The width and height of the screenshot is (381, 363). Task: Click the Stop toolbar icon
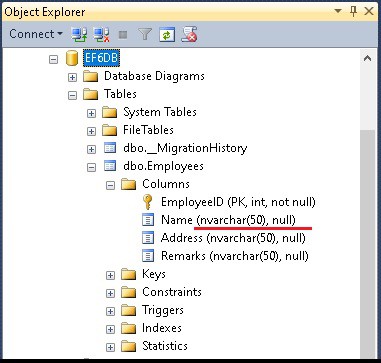click(123, 35)
